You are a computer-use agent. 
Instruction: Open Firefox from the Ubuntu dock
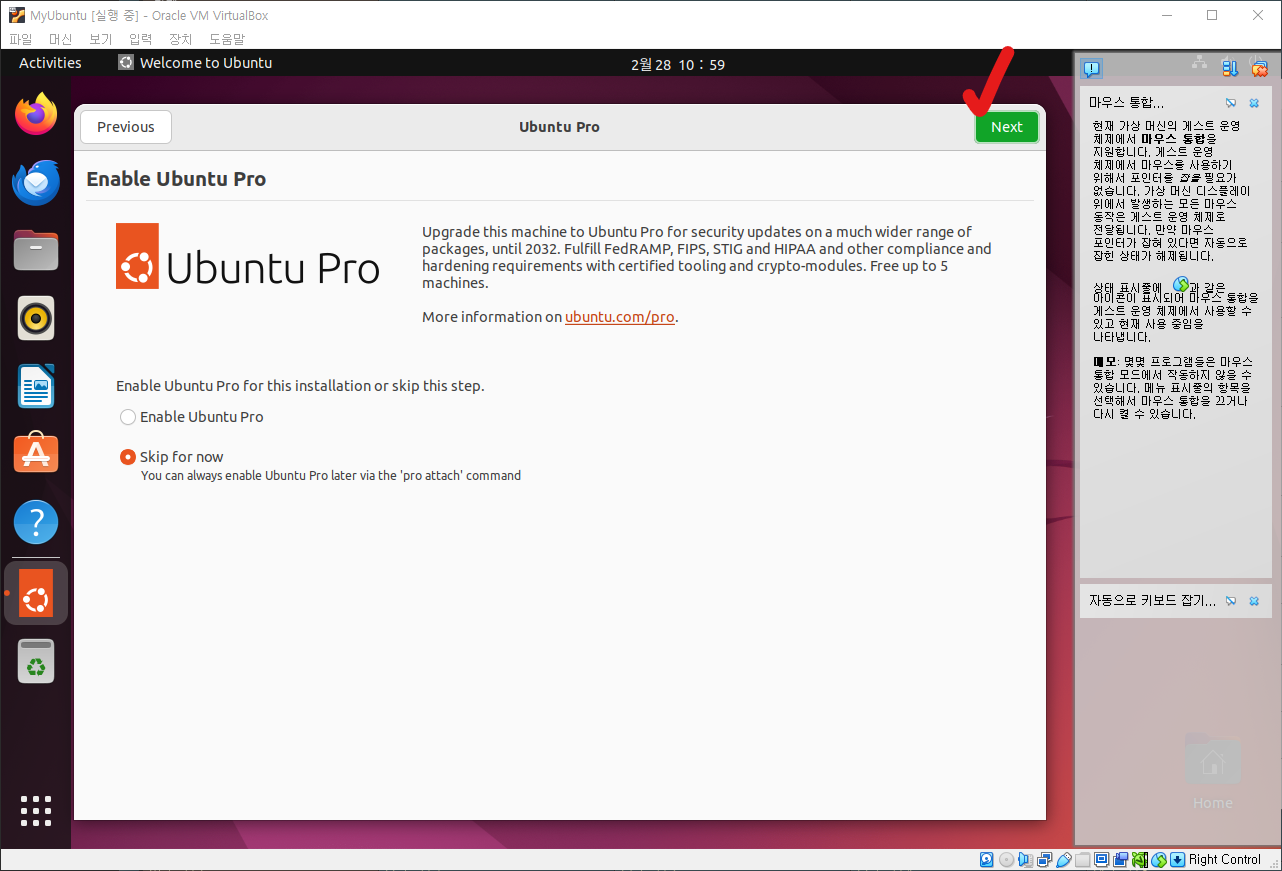coord(36,114)
